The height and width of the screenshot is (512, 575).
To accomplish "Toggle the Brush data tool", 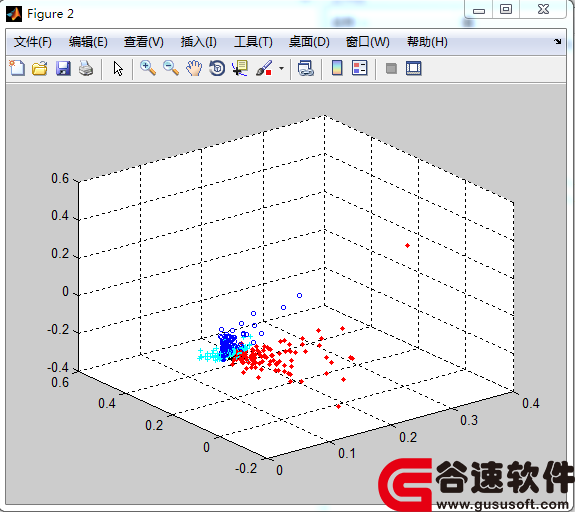I will pos(264,68).
